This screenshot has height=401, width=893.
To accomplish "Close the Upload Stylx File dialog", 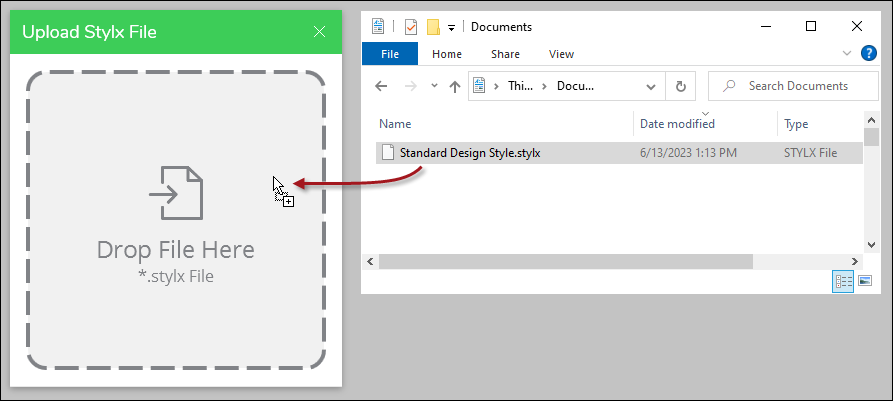I will click(319, 32).
